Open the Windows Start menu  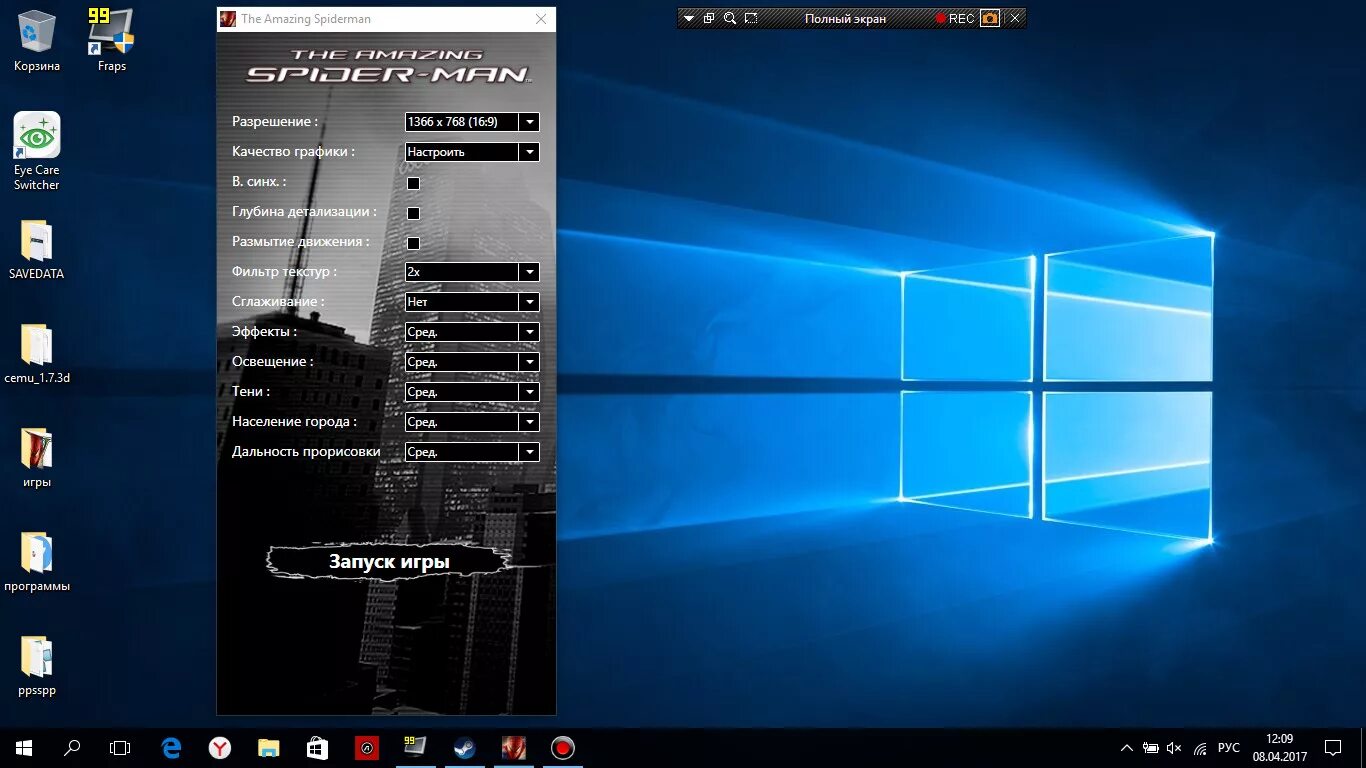(x=24, y=748)
